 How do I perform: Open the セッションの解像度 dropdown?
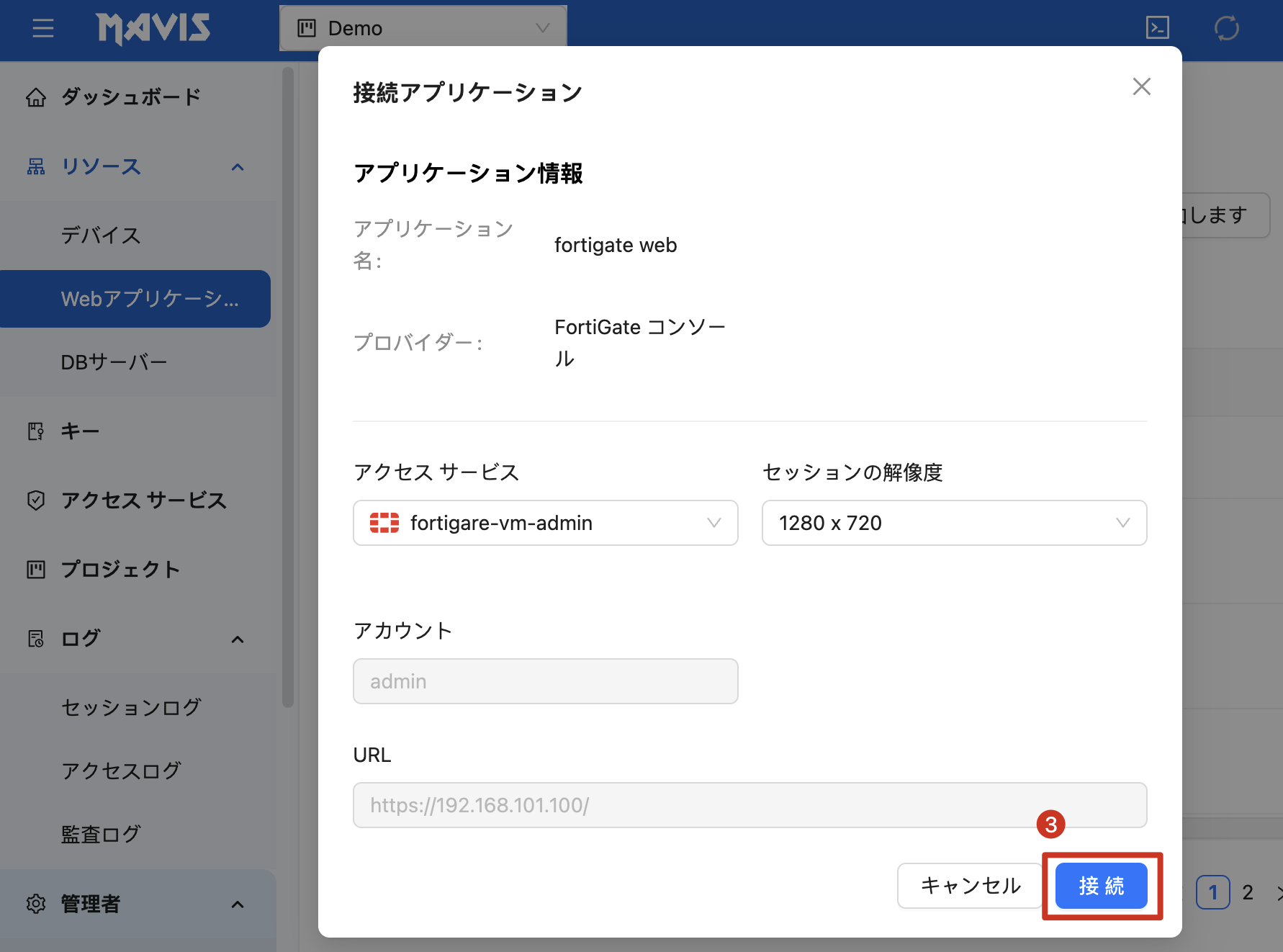click(x=953, y=523)
